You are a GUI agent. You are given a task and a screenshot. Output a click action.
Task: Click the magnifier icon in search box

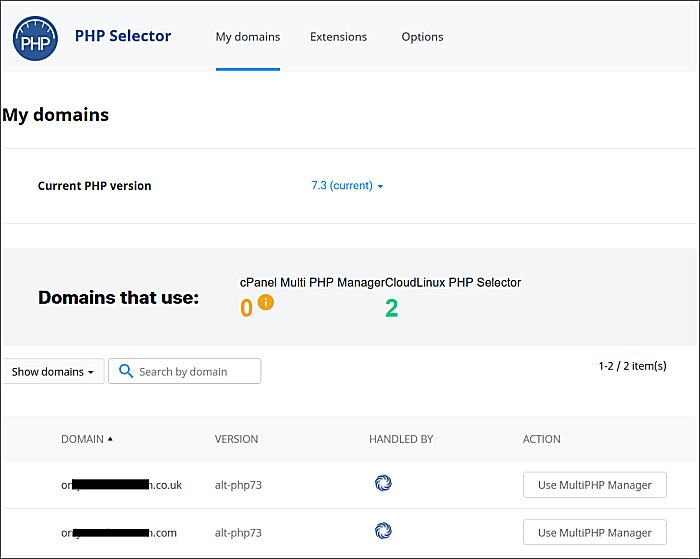(x=125, y=372)
